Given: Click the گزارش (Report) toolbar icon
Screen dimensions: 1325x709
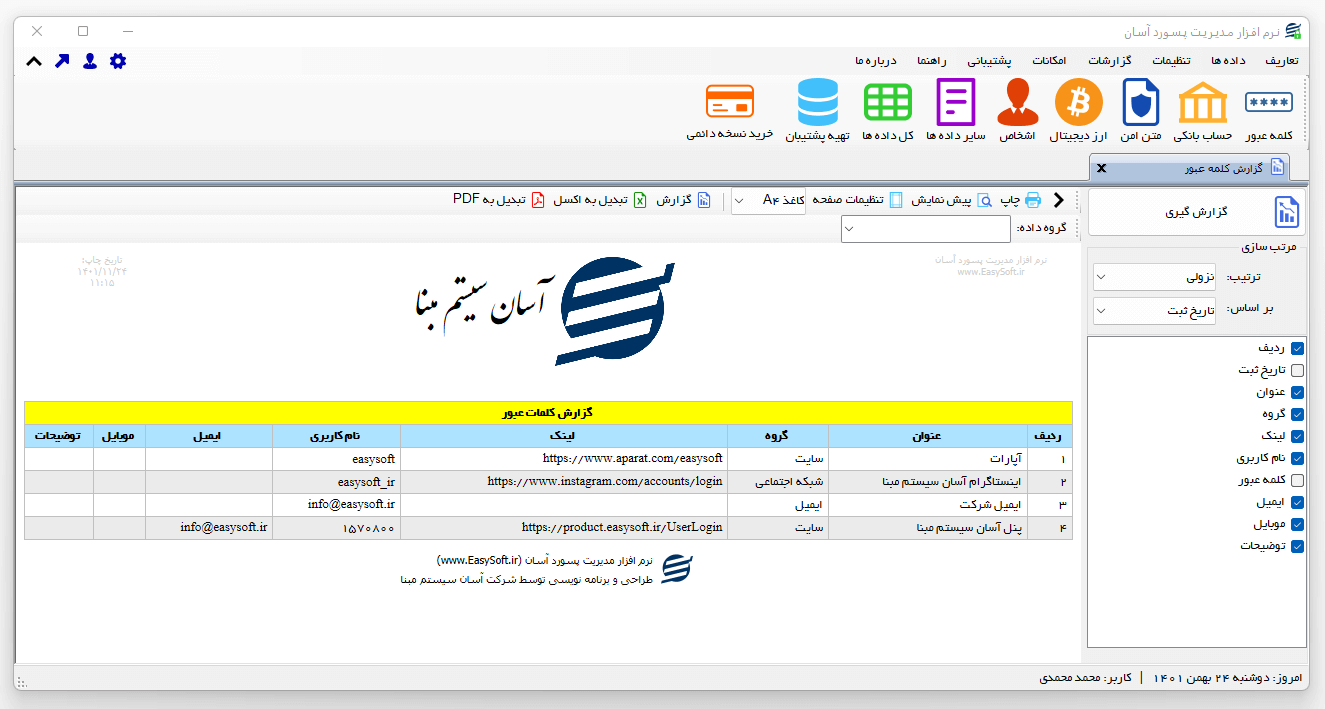Looking at the screenshot, I should 704,200.
